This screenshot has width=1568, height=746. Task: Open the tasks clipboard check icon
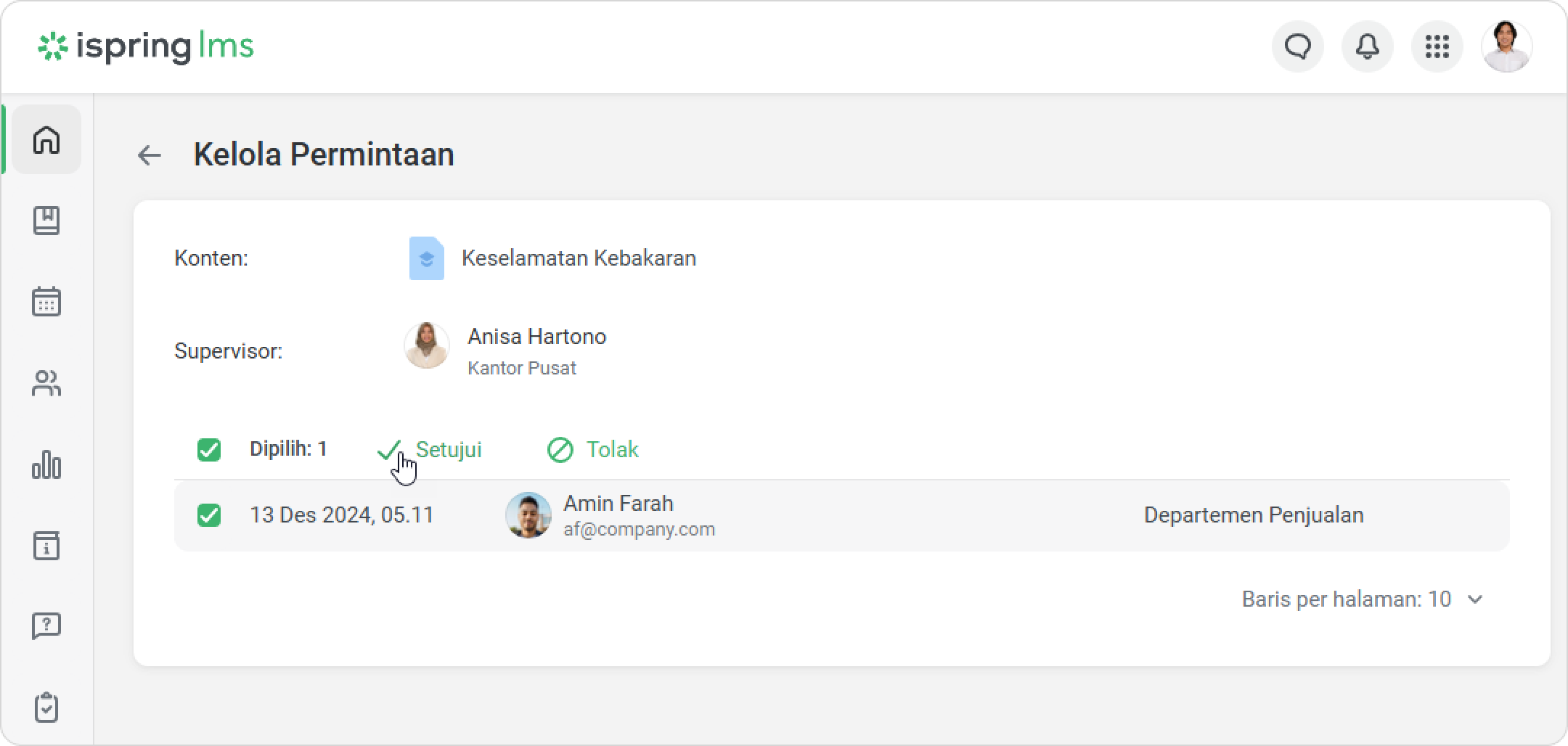click(x=46, y=707)
